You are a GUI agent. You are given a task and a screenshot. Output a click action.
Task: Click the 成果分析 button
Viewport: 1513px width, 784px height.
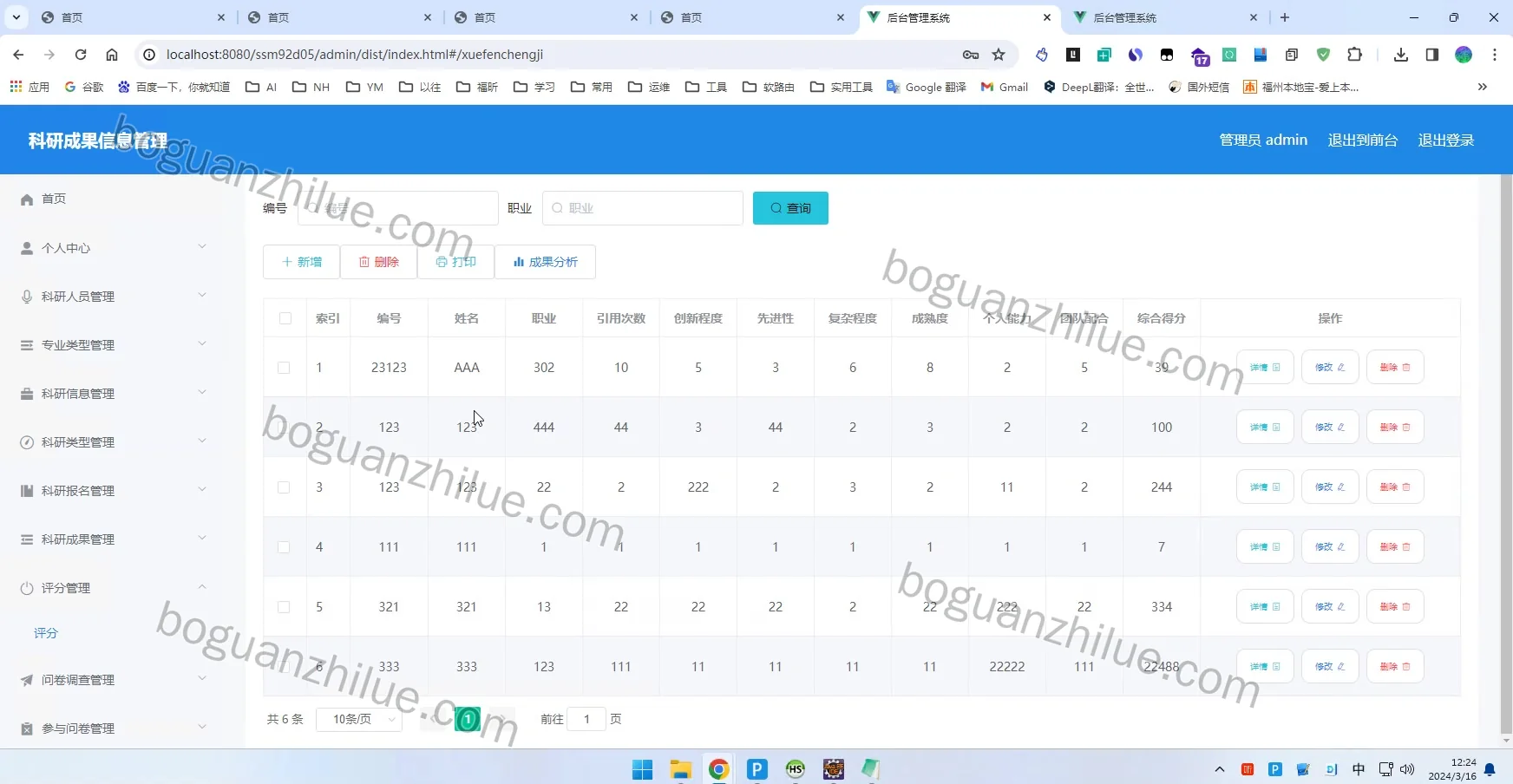545,262
